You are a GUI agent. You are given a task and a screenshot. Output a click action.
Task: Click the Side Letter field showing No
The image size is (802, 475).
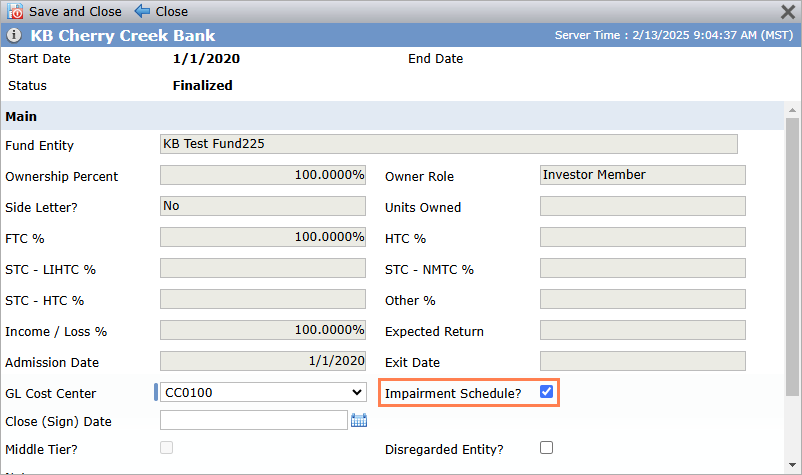coord(263,206)
